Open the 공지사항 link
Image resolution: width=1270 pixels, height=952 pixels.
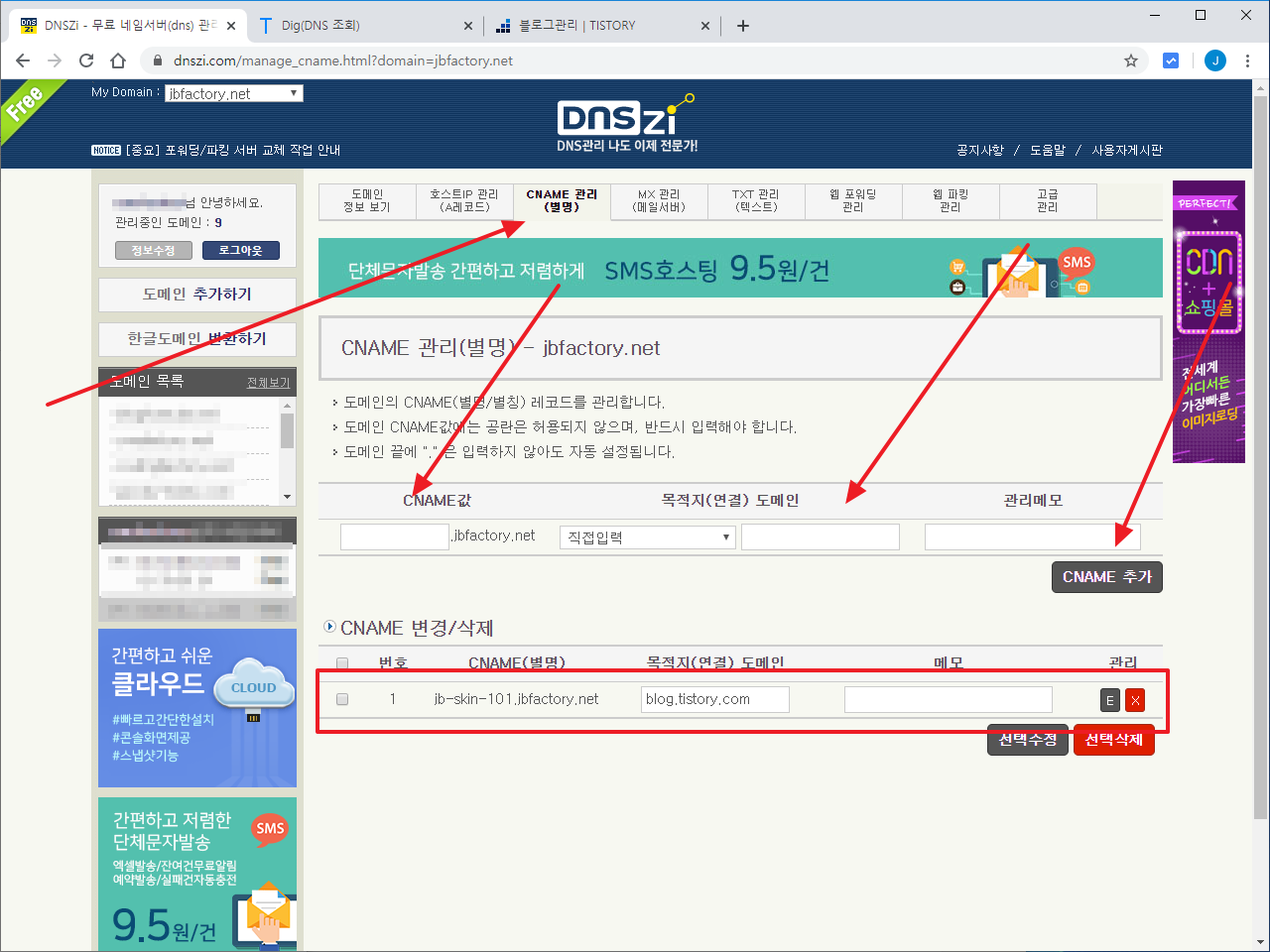click(980, 151)
